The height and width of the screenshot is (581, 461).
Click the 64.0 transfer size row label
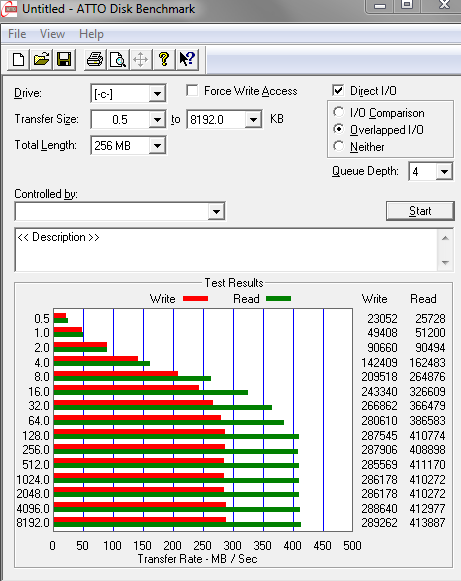pos(39,421)
